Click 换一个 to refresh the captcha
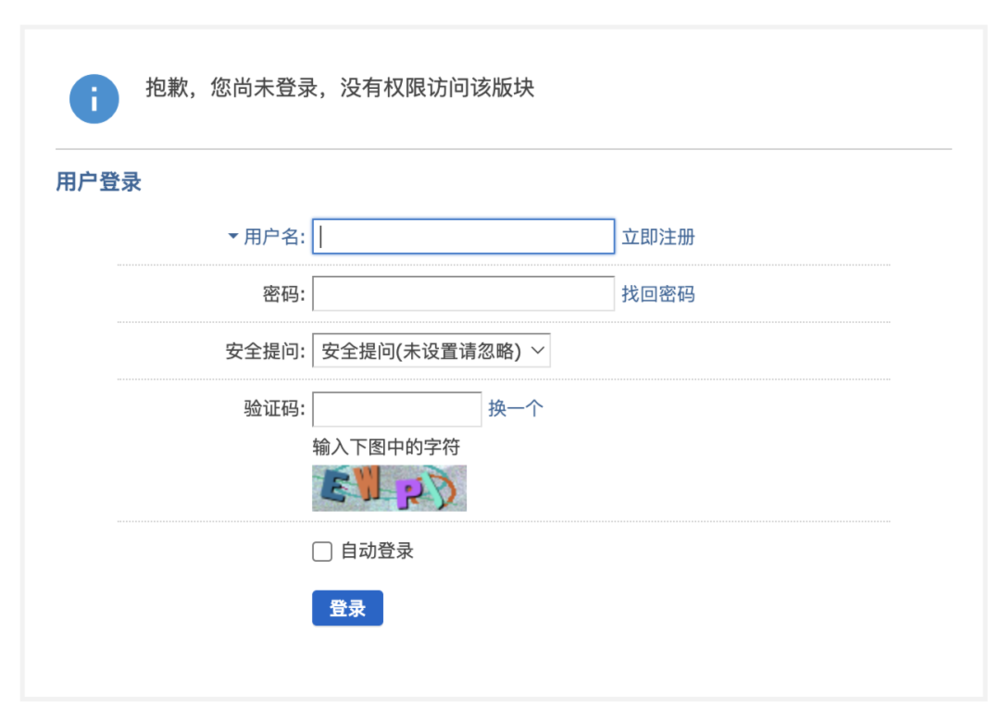 (515, 408)
